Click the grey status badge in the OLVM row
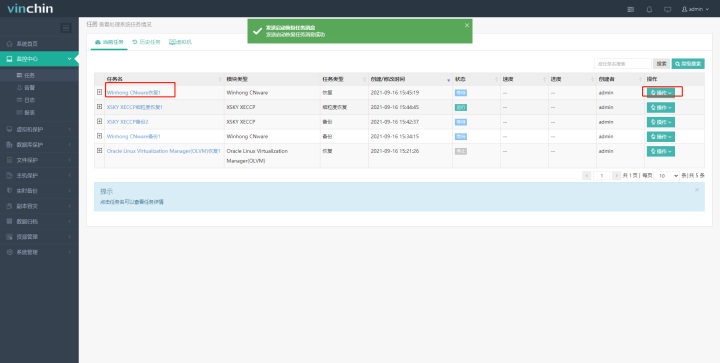This screenshot has height=363, width=720. click(461, 151)
